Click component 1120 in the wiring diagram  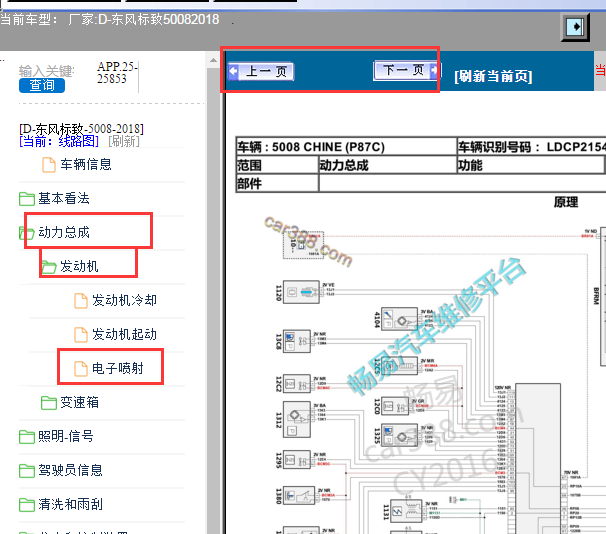tap(301, 292)
